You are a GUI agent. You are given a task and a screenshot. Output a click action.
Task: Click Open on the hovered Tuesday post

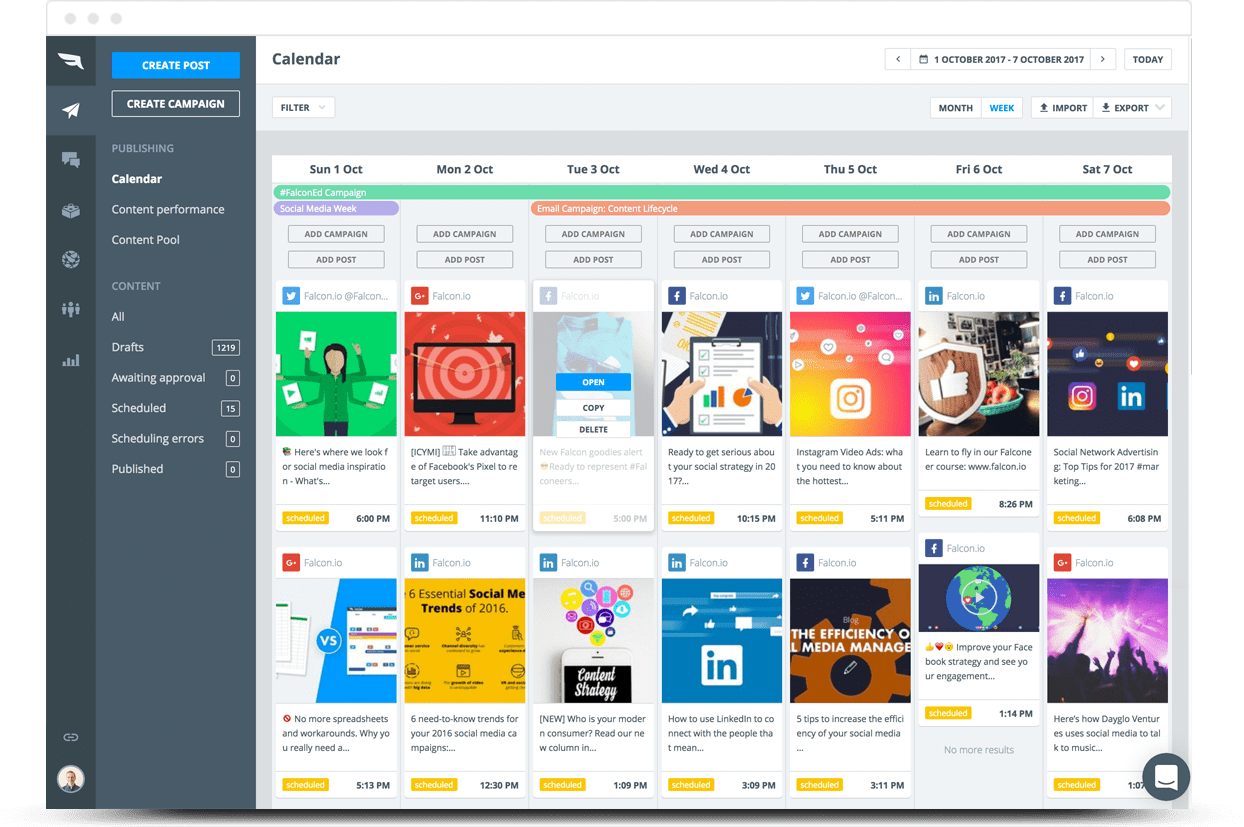[593, 382]
